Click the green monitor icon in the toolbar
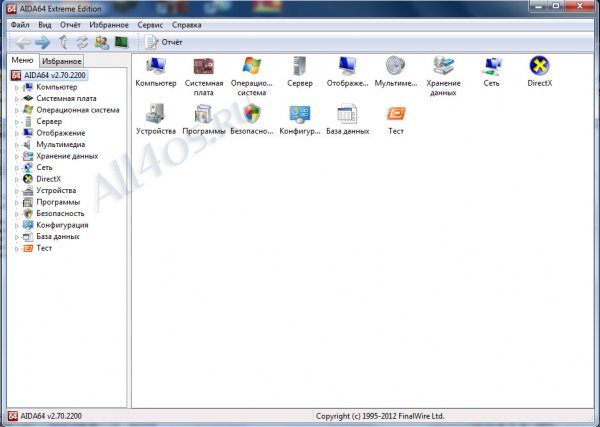The height and width of the screenshot is (427, 600). 122,42
